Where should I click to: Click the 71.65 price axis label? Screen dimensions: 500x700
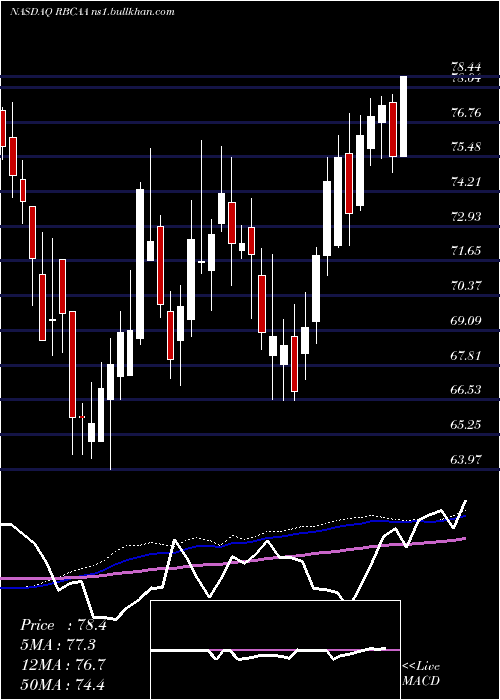tap(466, 251)
